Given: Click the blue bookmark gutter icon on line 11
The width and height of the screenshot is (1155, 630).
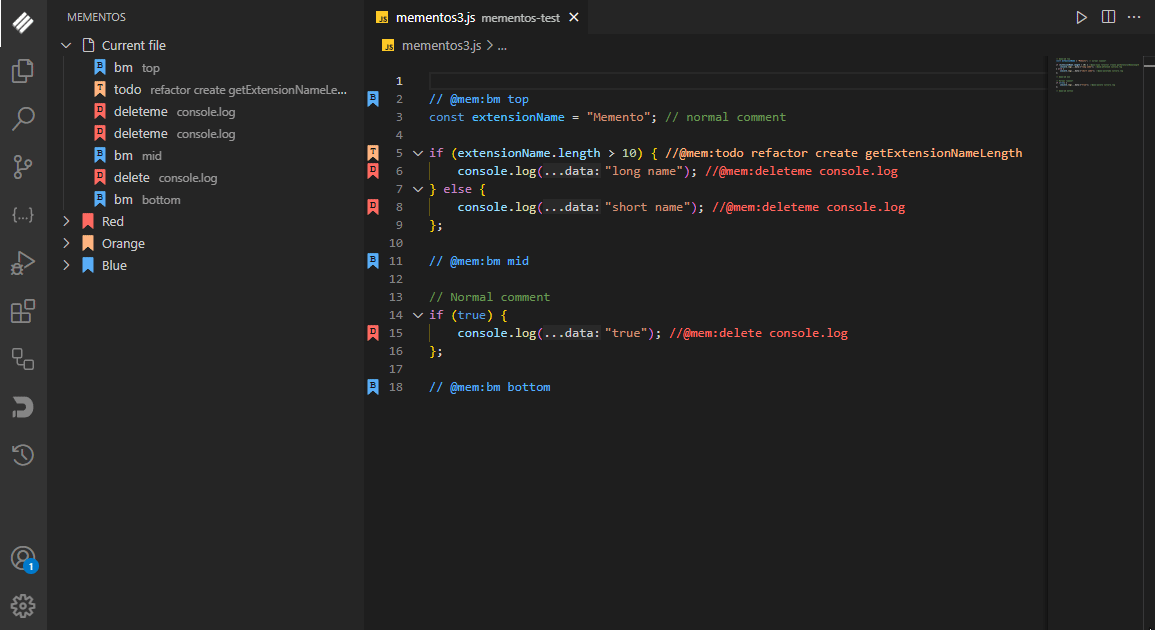Looking at the screenshot, I should click(x=373, y=261).
